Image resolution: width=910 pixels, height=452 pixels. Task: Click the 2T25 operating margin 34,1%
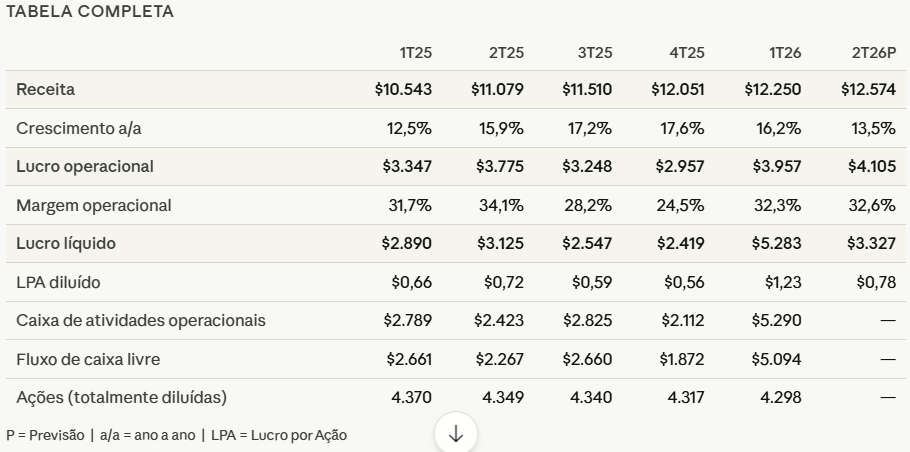[504, 205]
